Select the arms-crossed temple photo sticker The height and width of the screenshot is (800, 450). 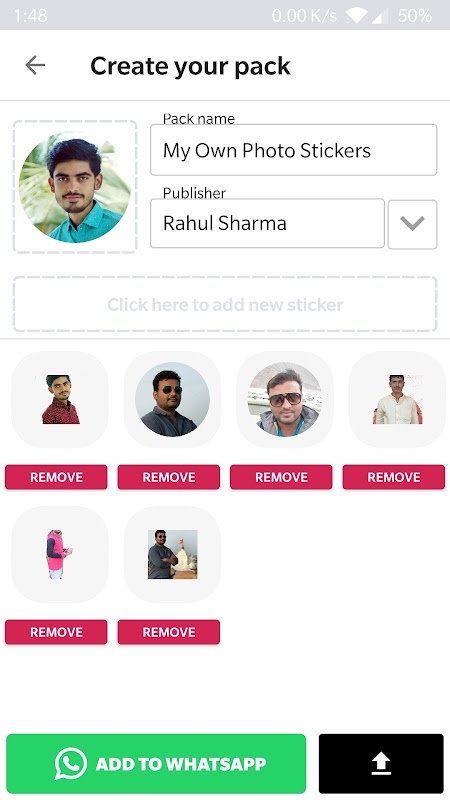click(172, 555)
